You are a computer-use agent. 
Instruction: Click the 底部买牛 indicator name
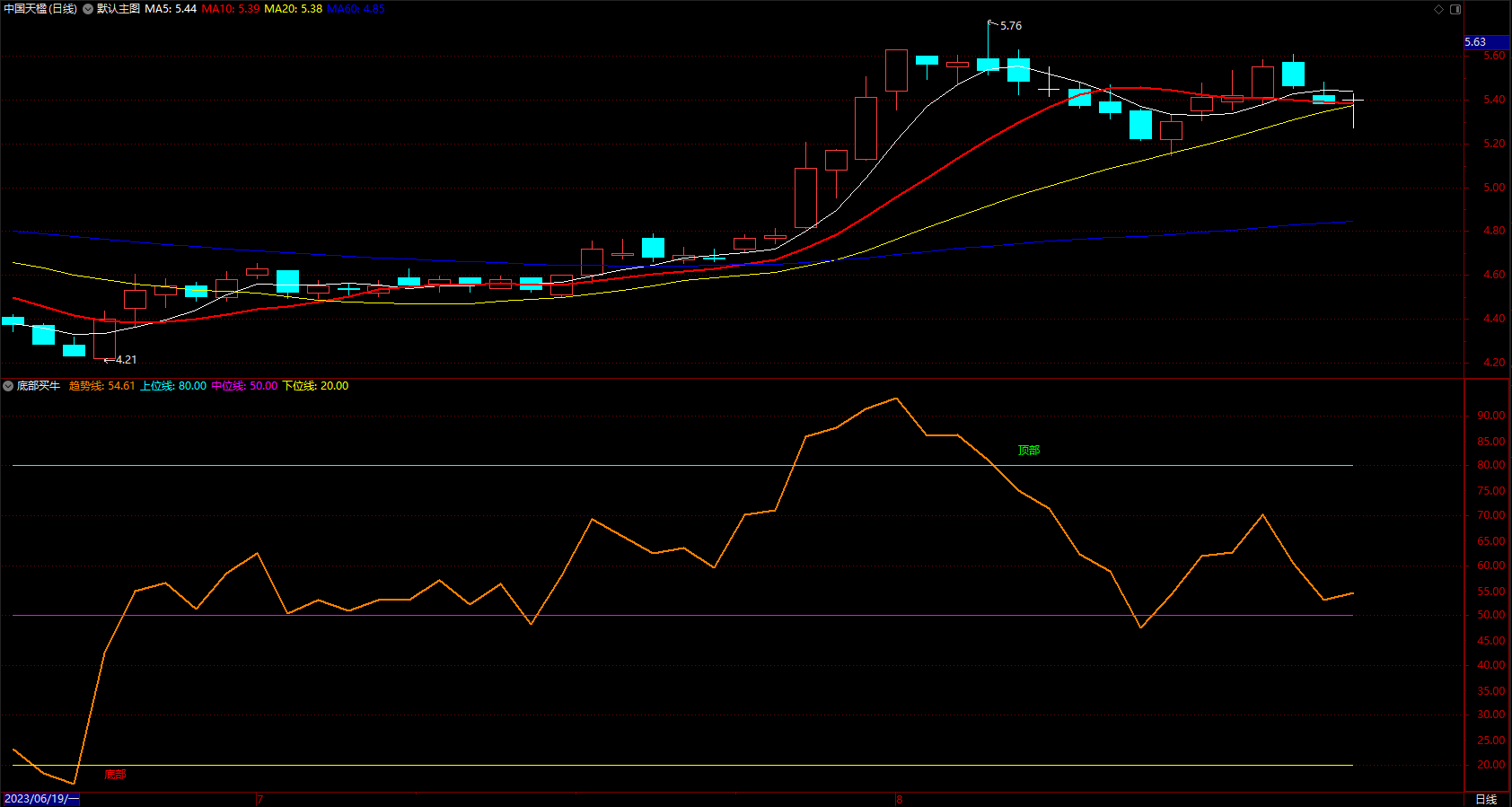(39, 386)
